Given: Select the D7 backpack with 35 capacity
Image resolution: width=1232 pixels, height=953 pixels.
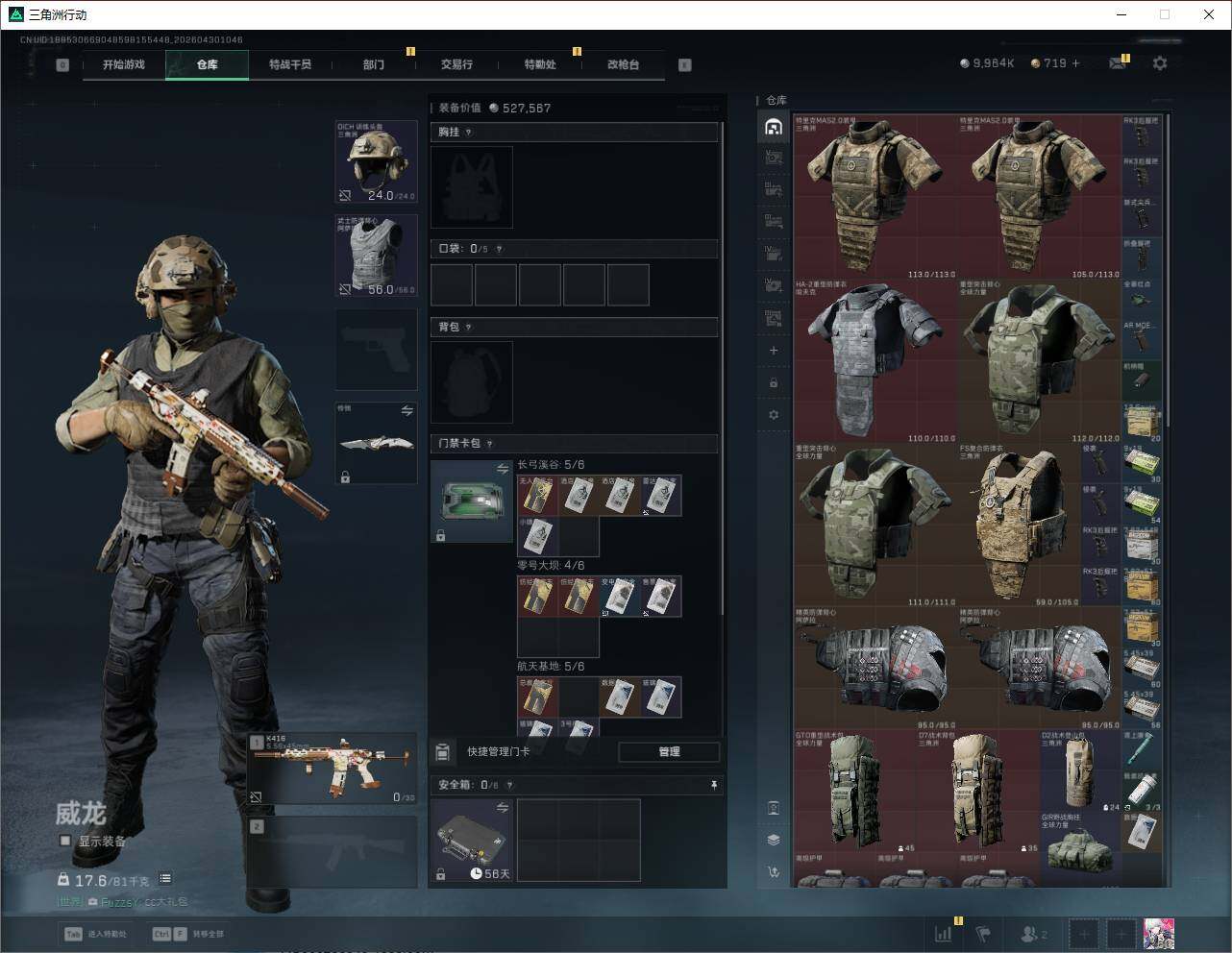Looking at the screenshot, I should click(x=978, y=793).
